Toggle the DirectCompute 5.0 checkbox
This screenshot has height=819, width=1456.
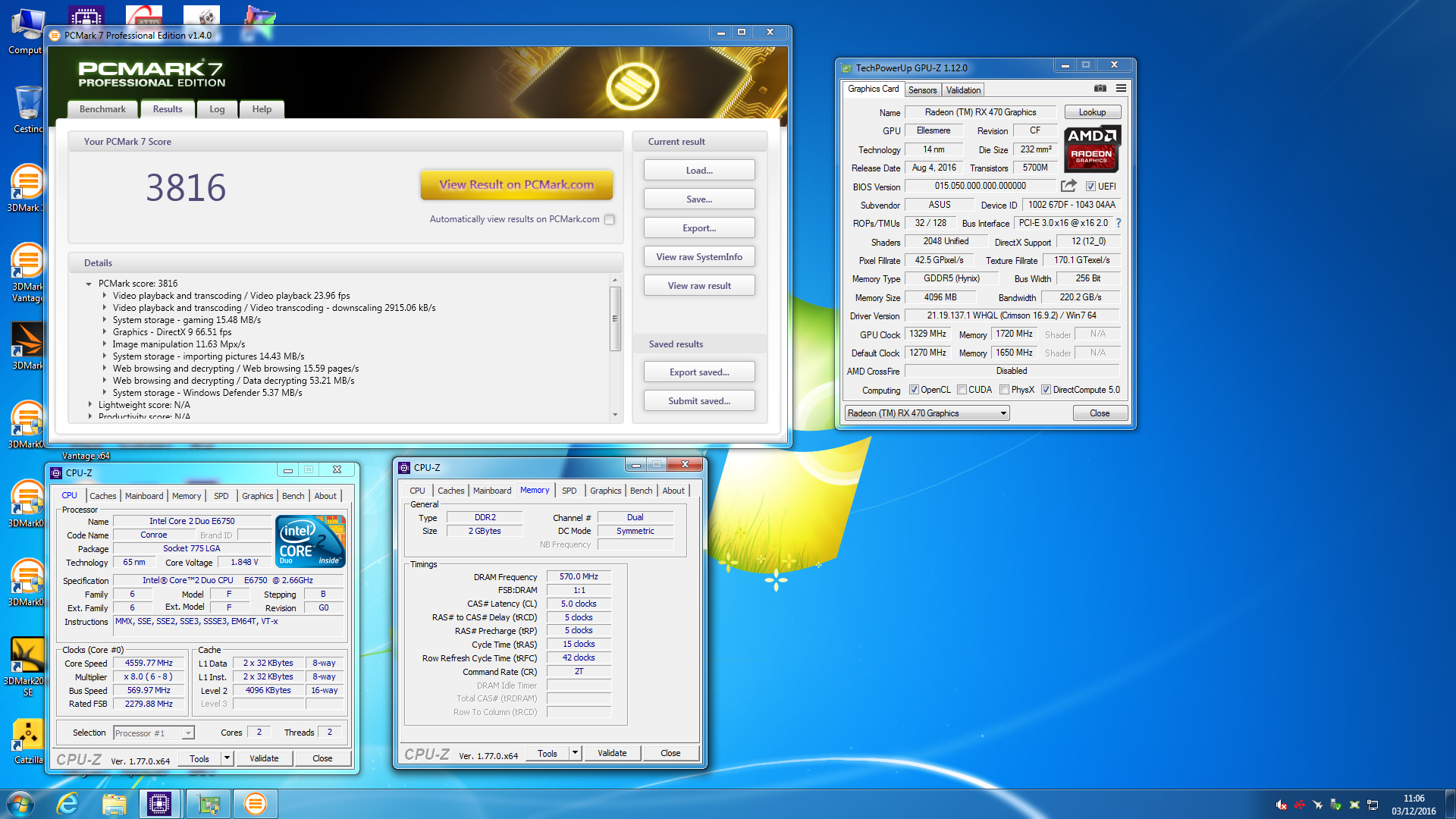pos(1046,390)
